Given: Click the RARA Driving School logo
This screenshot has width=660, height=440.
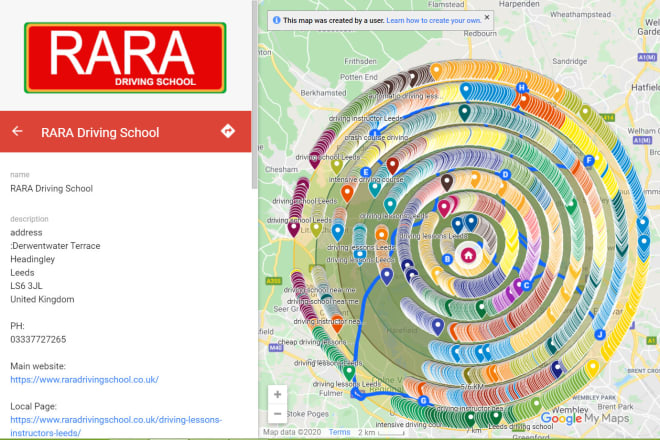Looking at the screenshot, I should pyautogui.click(x=125, y=58).
